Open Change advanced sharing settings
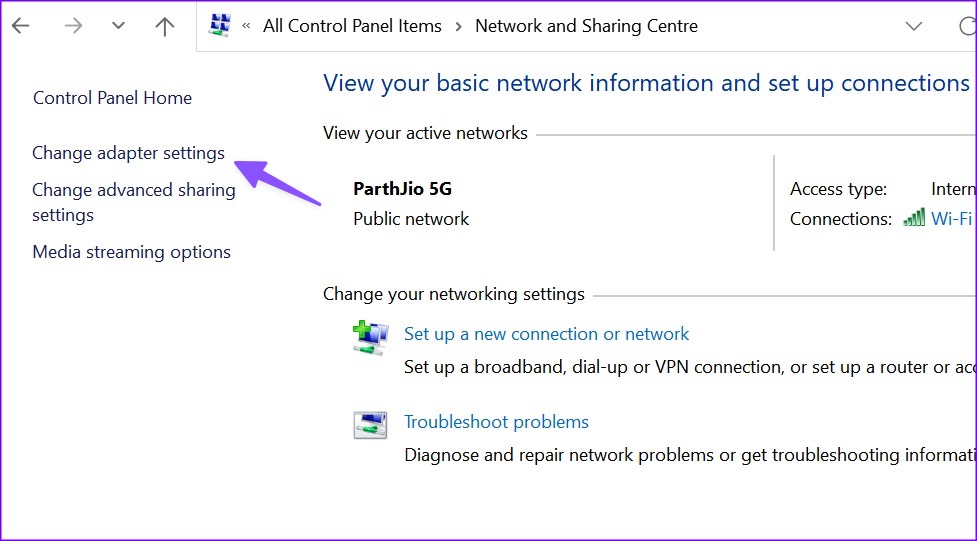Viewport: 977px width, 541px height. (x=134, y=203)
